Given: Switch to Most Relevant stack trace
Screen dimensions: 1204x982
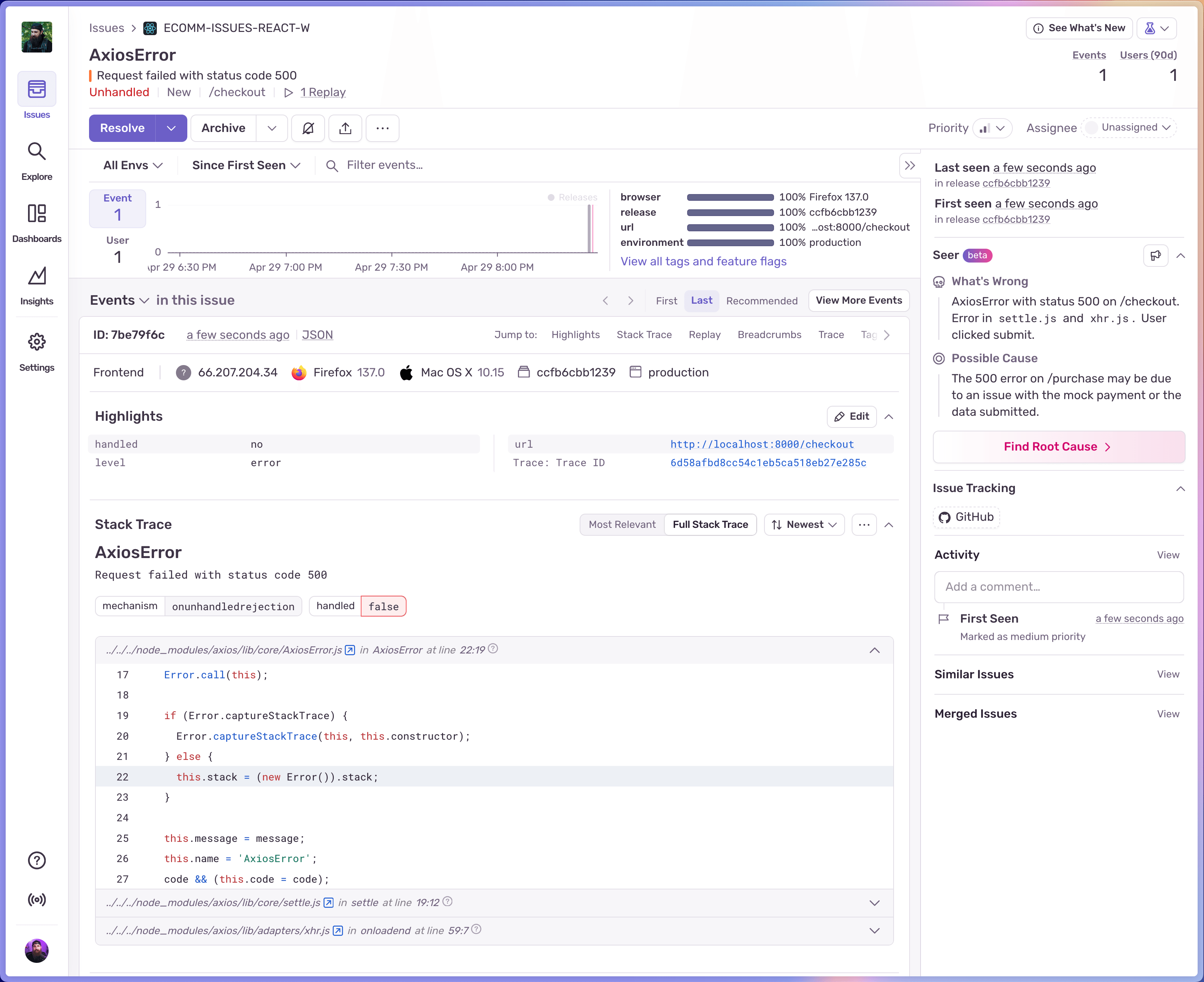Looking at the screenshot, I should [x=622, y=524].
